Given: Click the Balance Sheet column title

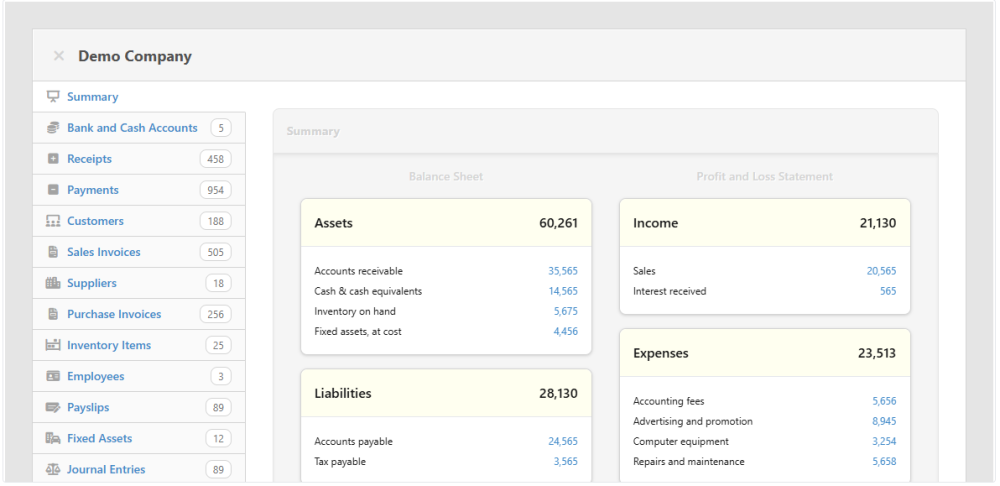Looking at the screenshot, I should pyautogui.click(x=446, y=177).
